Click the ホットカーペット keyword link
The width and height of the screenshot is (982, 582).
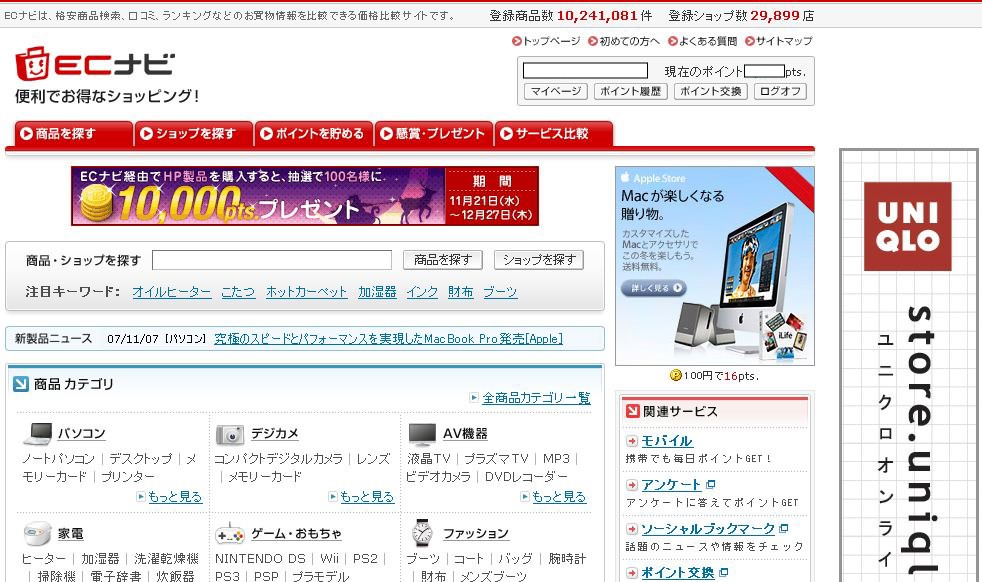[307, 292]
